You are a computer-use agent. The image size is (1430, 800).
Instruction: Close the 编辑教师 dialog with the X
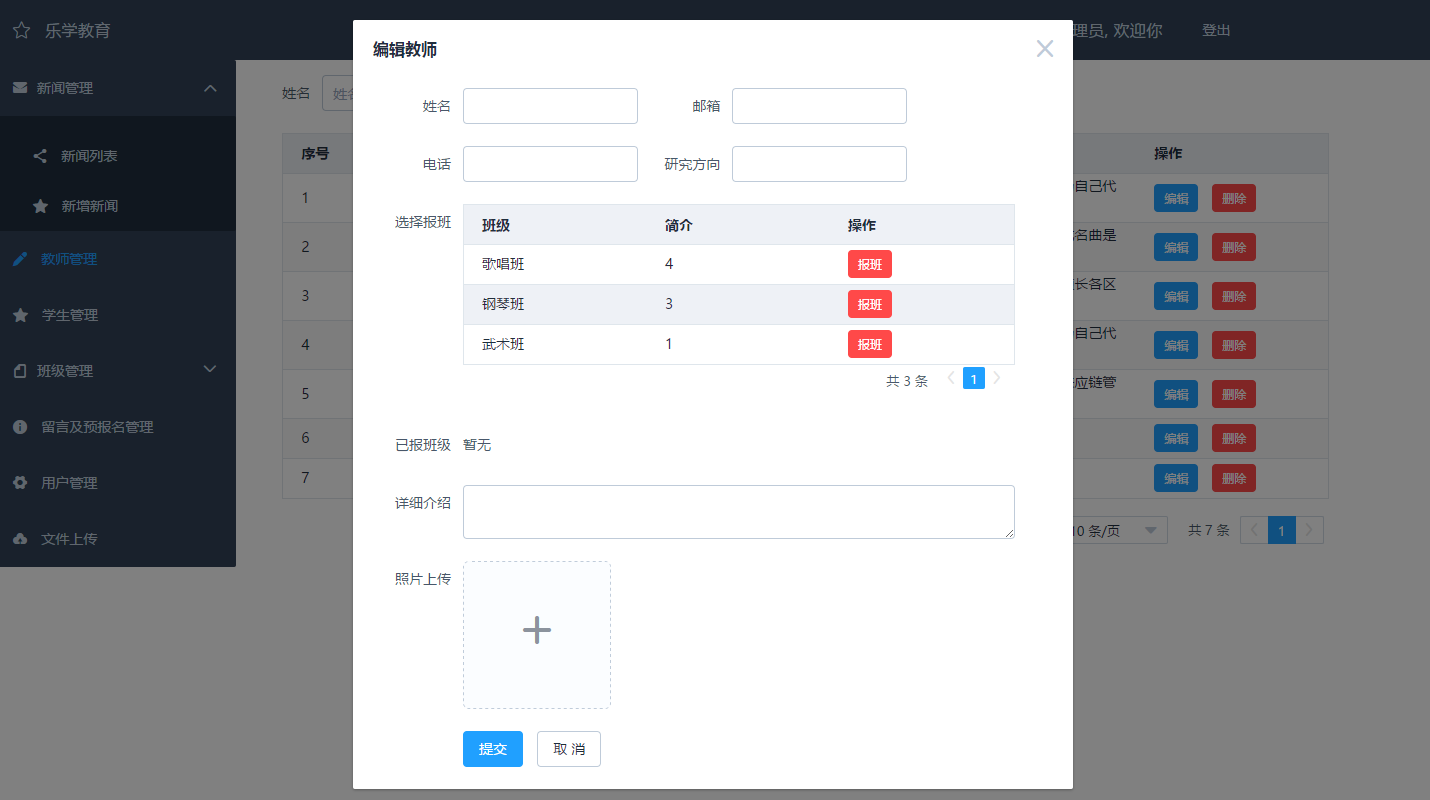(x=1045, y=49)
